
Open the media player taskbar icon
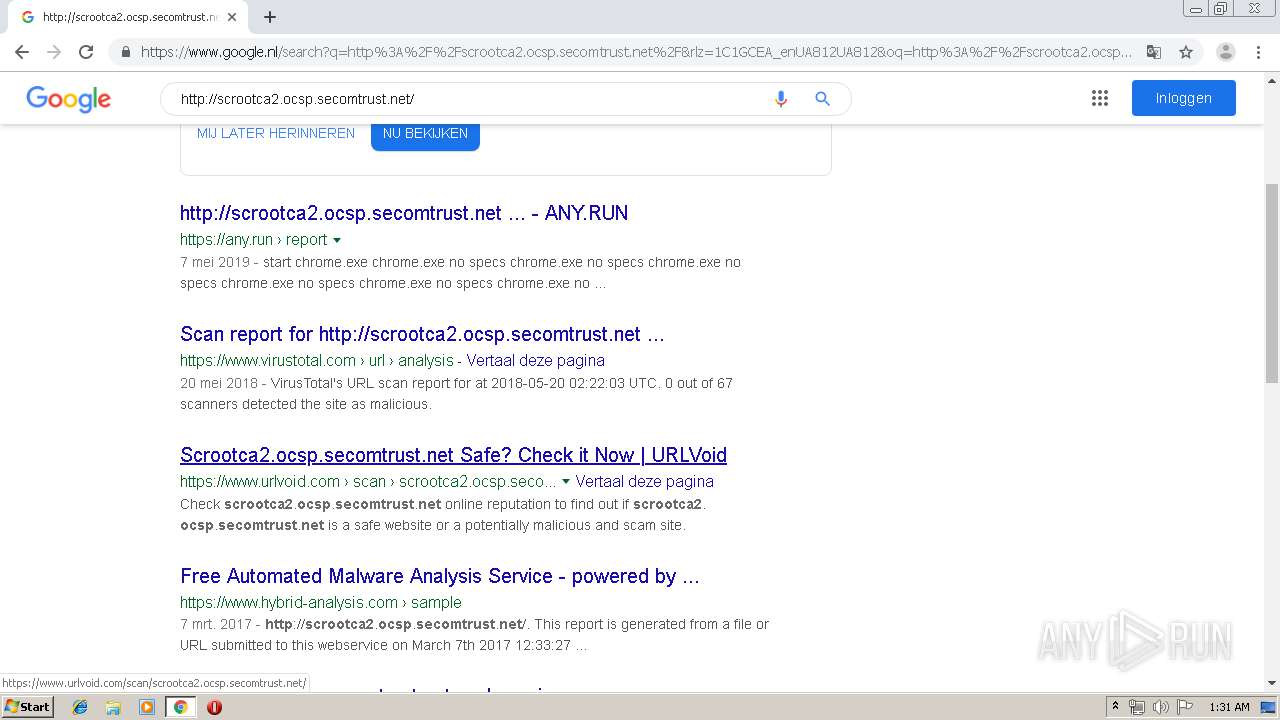coord(147,707)
